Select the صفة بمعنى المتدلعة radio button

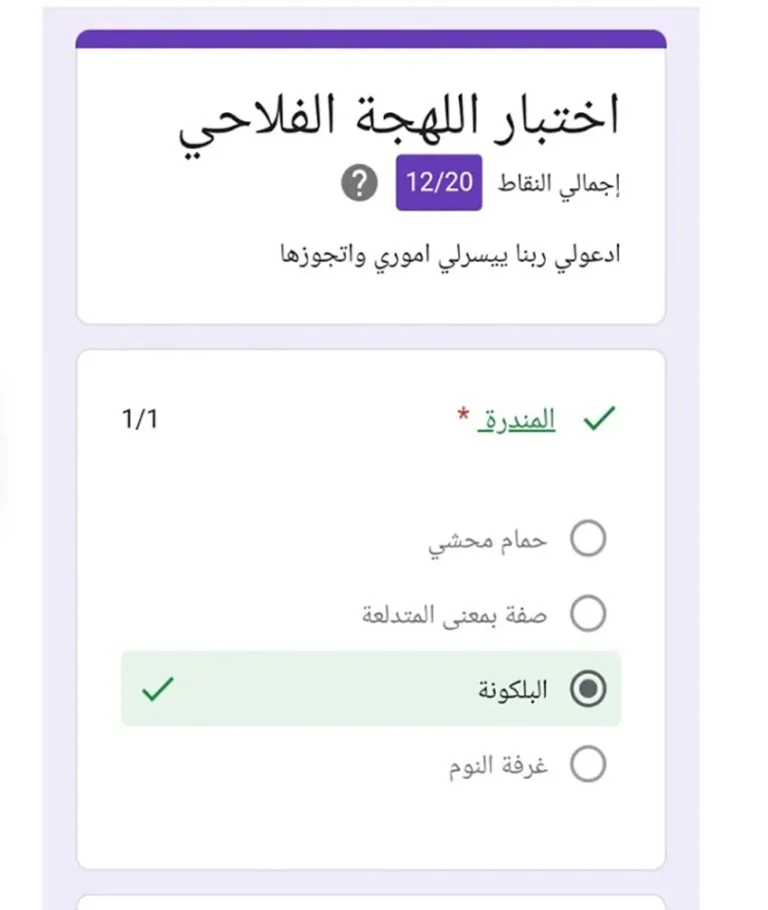tap(588, 613)
